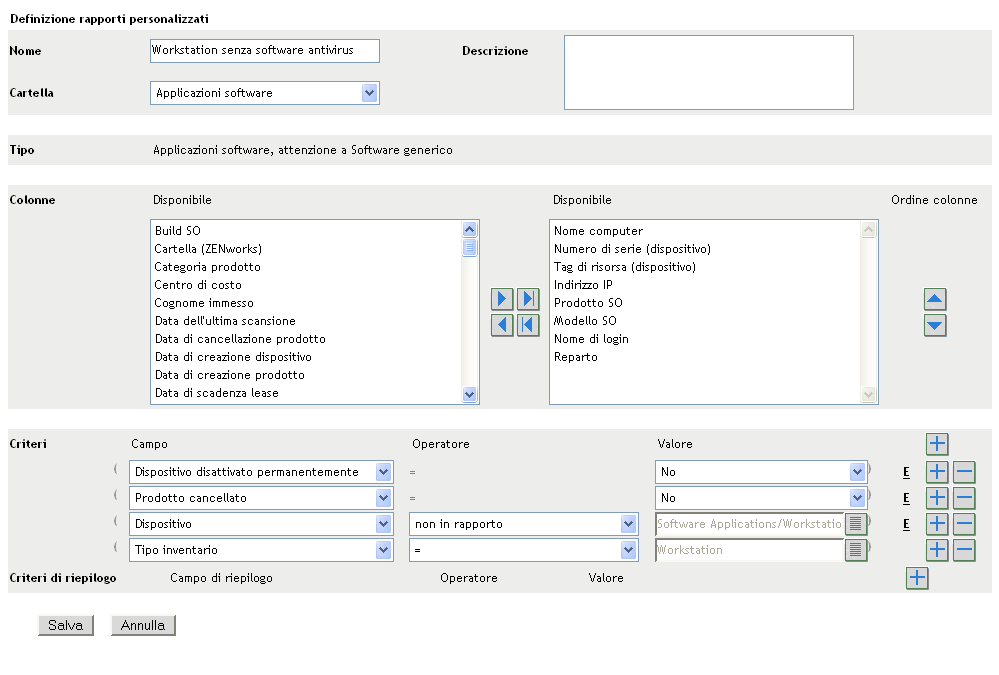Select 'Cognome immesso' in available list
The width and height of the screenshot is (999, 675).
(x=306, y=303)
